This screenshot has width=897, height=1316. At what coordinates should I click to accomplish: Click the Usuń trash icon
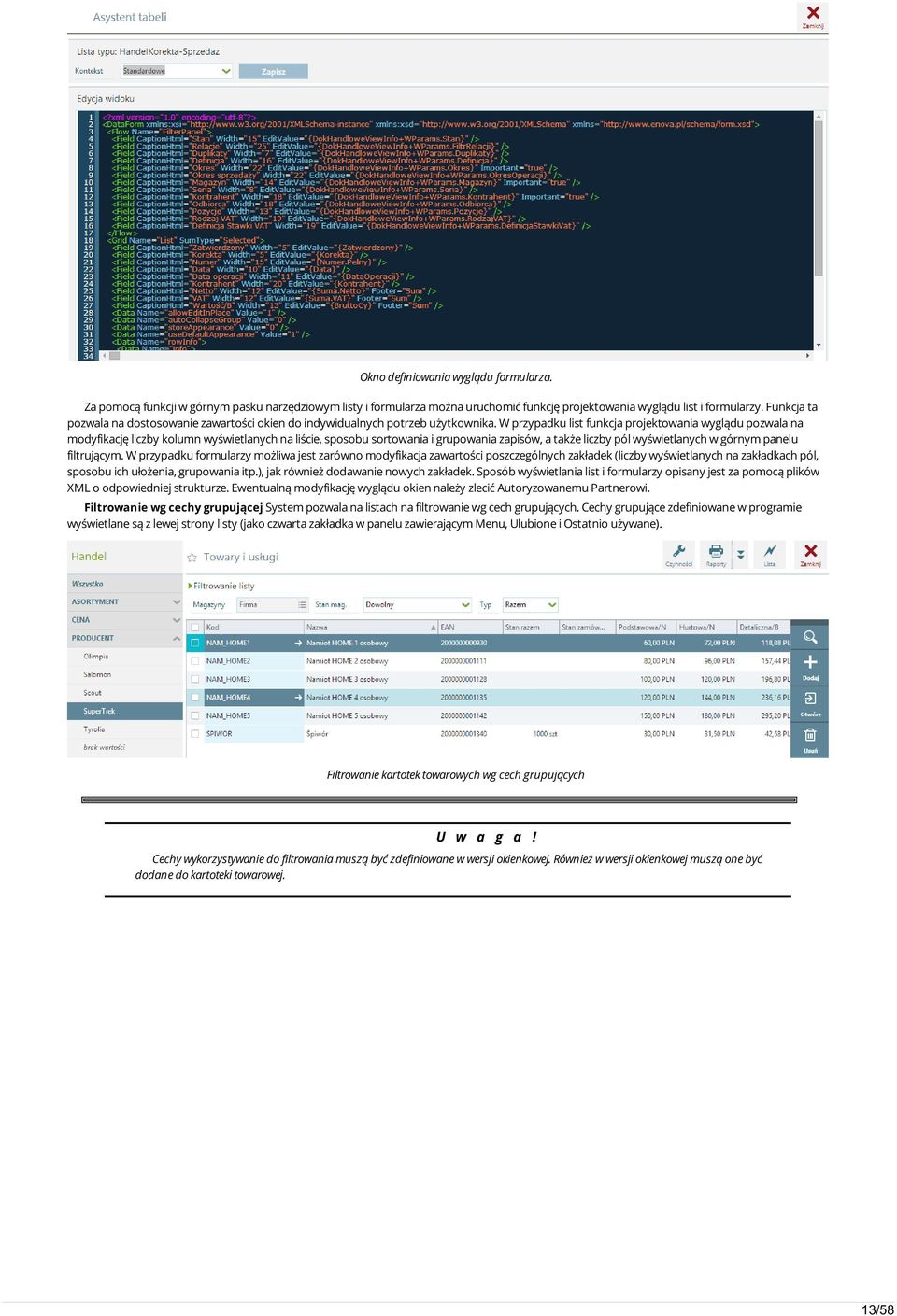810,739
